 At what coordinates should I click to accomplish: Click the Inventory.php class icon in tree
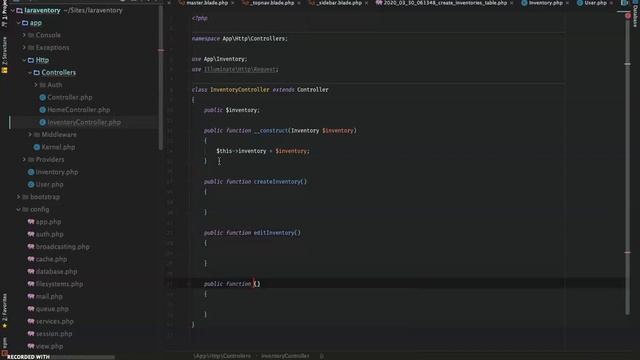(31, 172)
